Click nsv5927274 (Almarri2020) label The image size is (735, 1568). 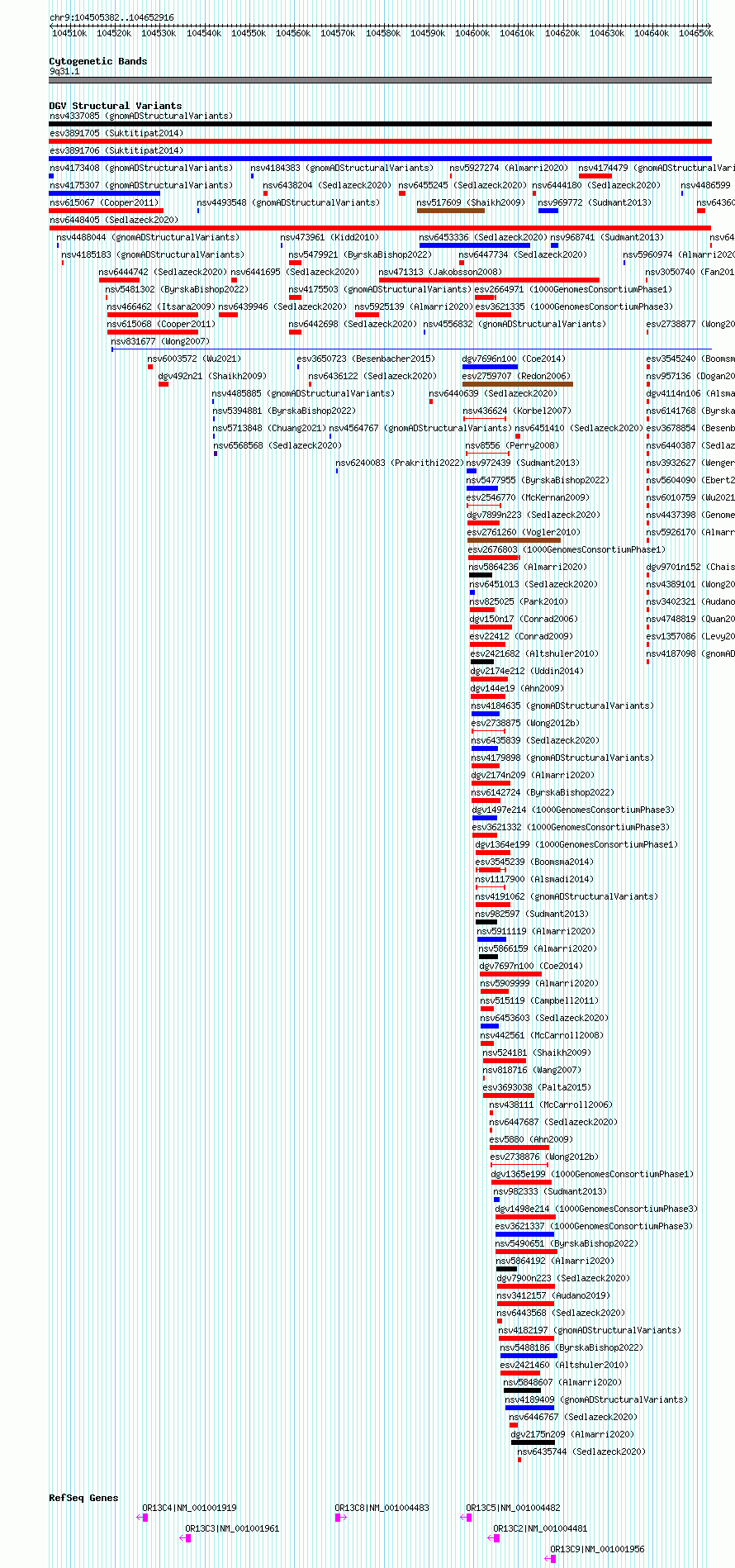tap(509, 168)
